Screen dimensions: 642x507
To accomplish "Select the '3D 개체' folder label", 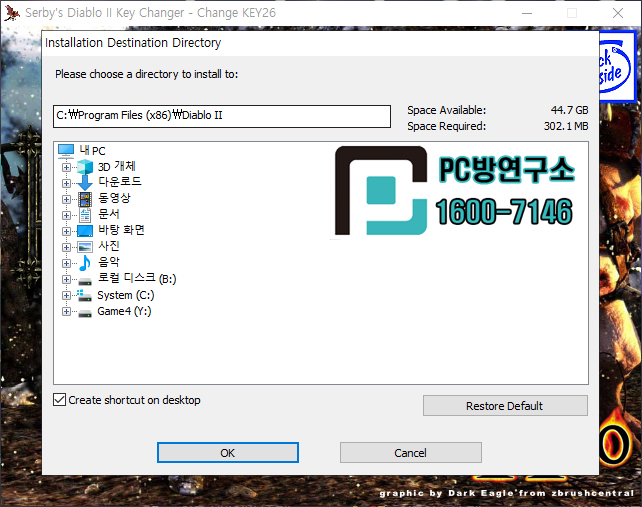I will pyautogui.click(x=117, y=167).
